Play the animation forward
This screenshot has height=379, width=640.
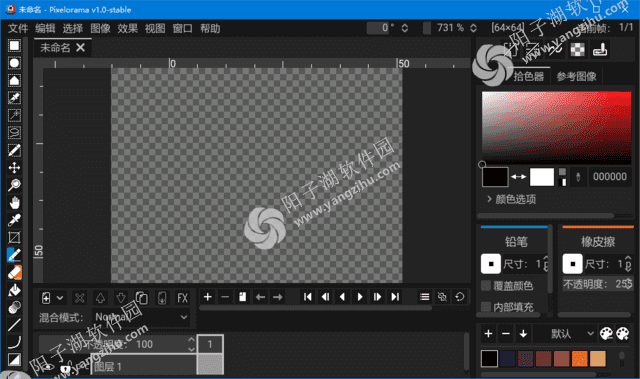point(360,297)
